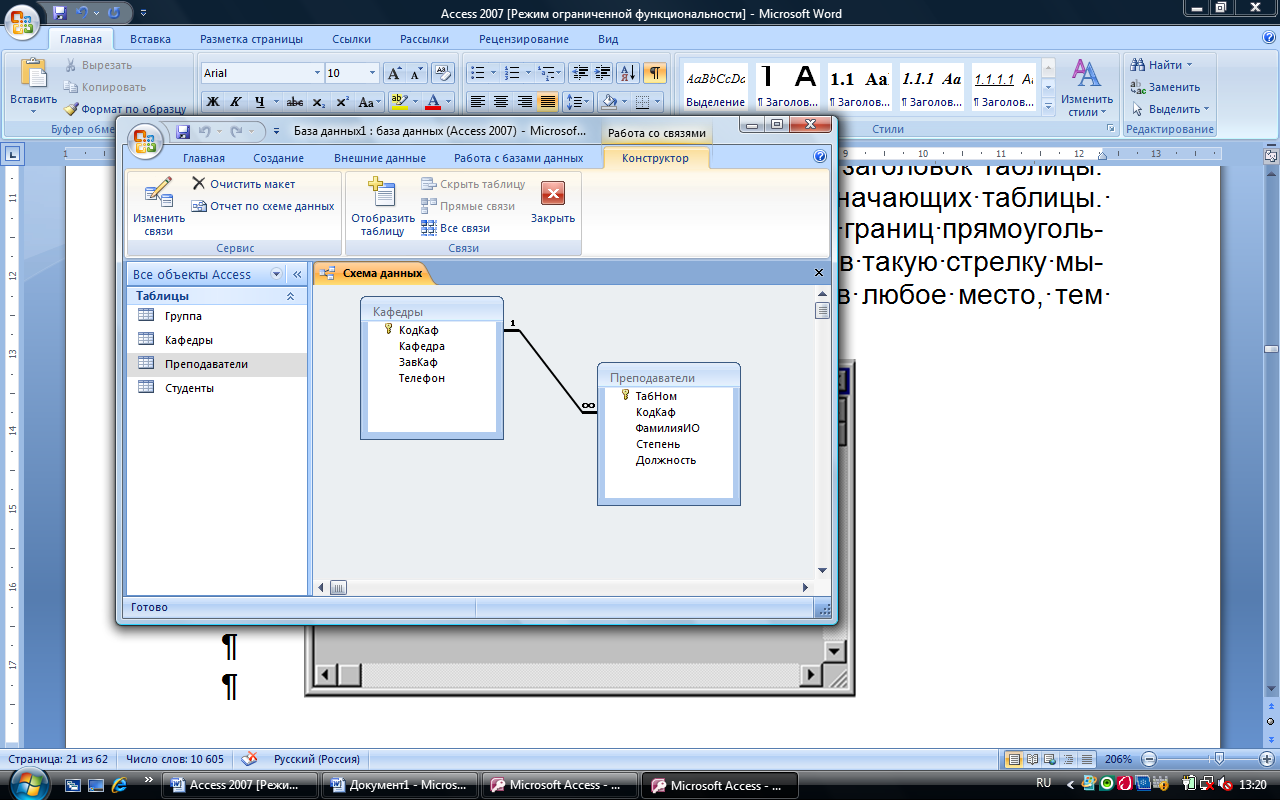This screenshot has width=1280, height=800.
Task: Click the Access Office button
Action: (x=147, y=139)
